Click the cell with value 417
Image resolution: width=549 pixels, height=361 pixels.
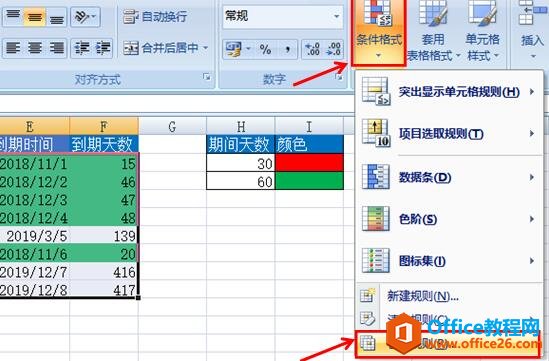pyautogui.click(x=104, y=290)
